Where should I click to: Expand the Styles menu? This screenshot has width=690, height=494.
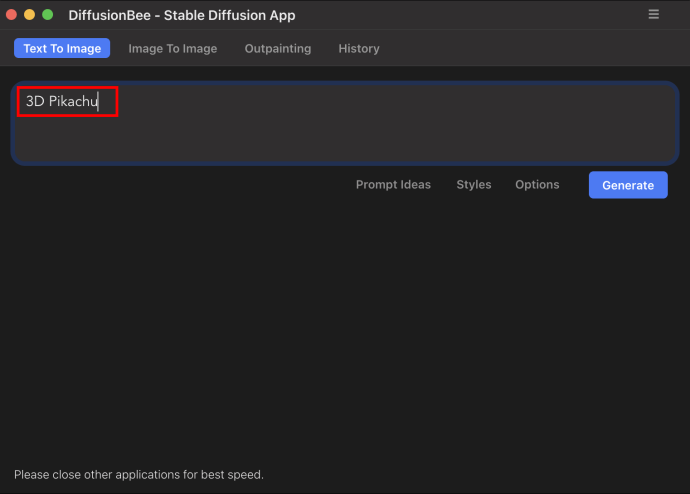pyautogui.click(x=473, y=184)
